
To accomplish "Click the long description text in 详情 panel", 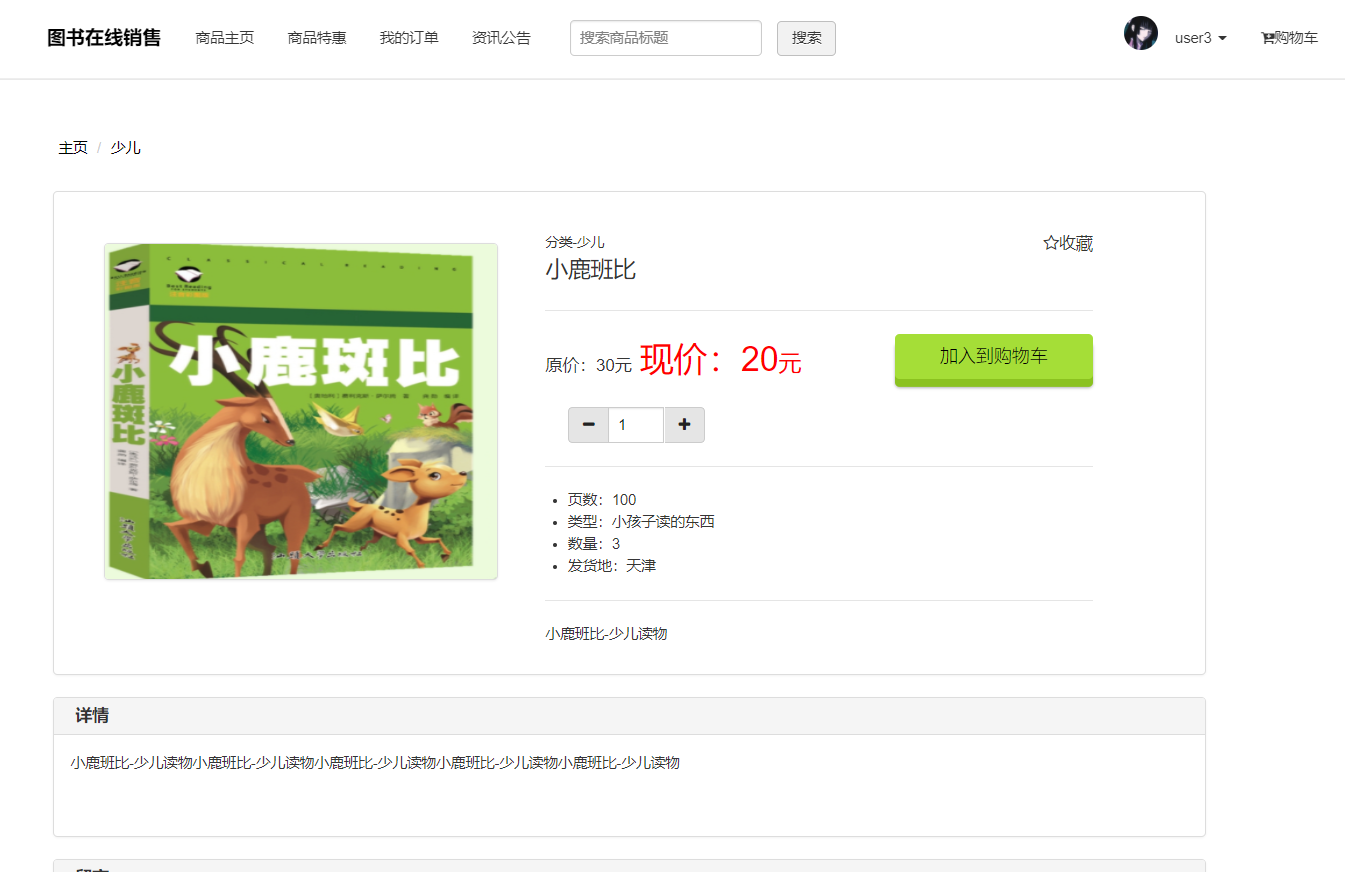I will tap(375, 762).
